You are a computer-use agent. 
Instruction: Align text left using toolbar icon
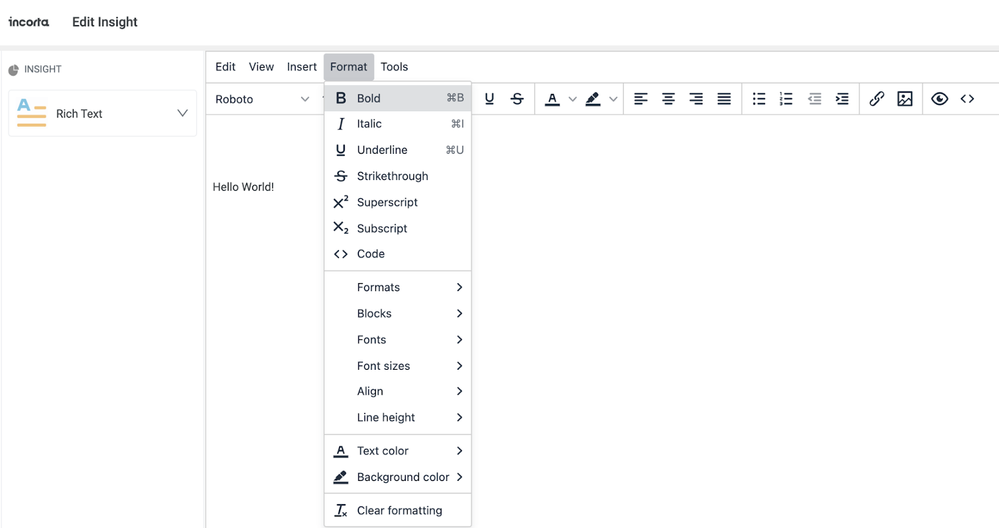point(640,99)
